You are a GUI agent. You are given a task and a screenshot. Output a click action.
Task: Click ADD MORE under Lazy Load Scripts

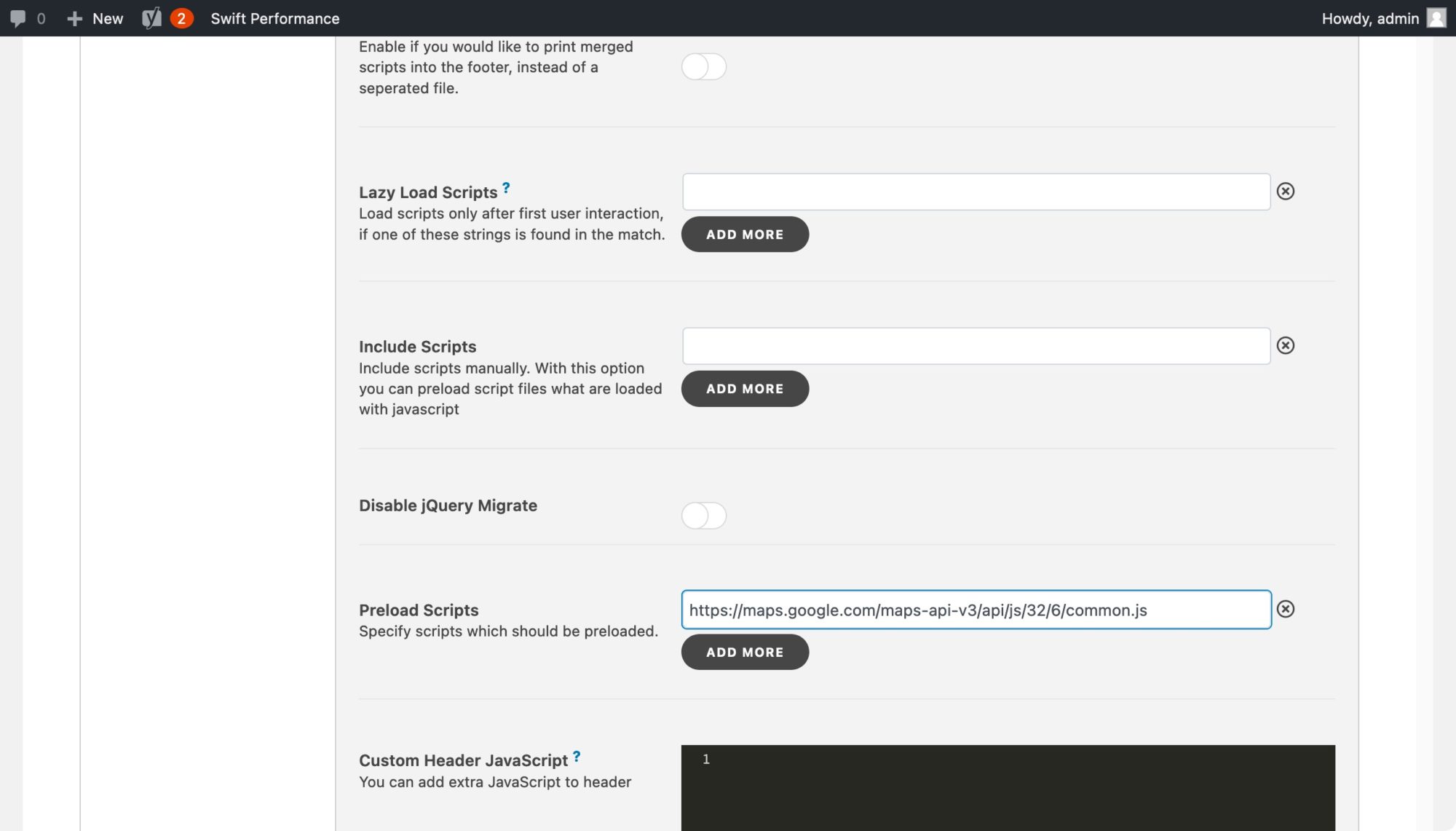744,234
